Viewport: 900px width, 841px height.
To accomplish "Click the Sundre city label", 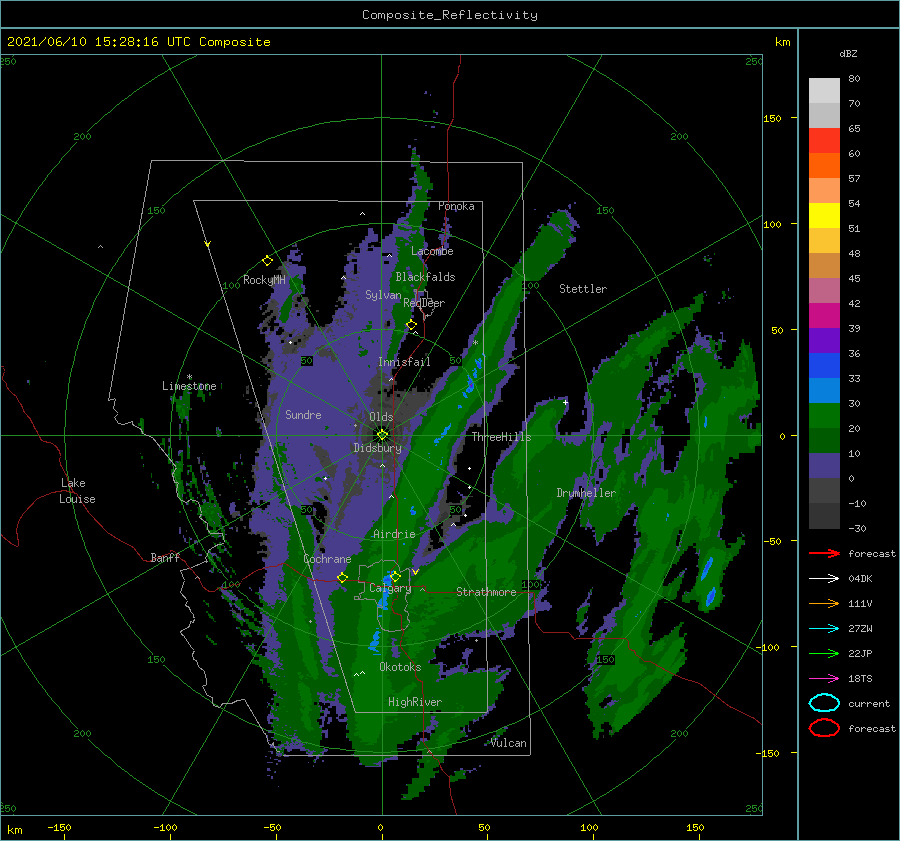I will point(303,414).
